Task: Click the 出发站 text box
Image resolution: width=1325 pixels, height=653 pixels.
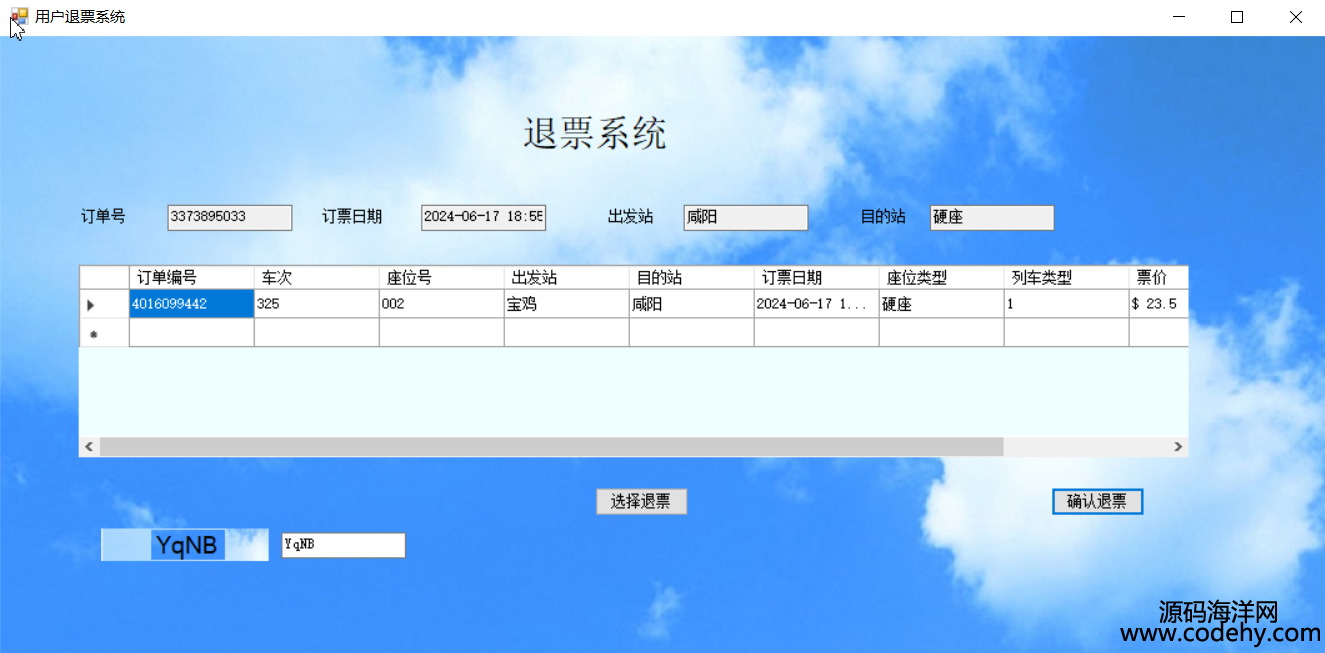Action: click(745, 217)
